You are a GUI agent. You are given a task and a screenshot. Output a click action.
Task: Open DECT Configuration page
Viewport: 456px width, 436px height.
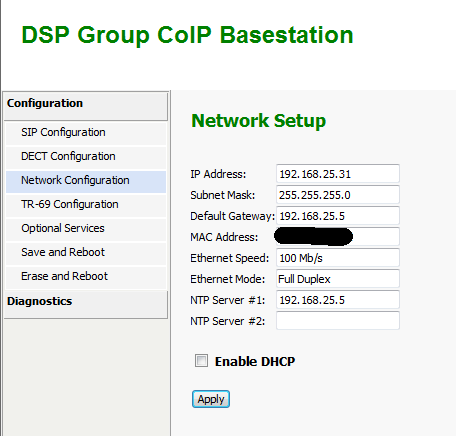[86, 157]
